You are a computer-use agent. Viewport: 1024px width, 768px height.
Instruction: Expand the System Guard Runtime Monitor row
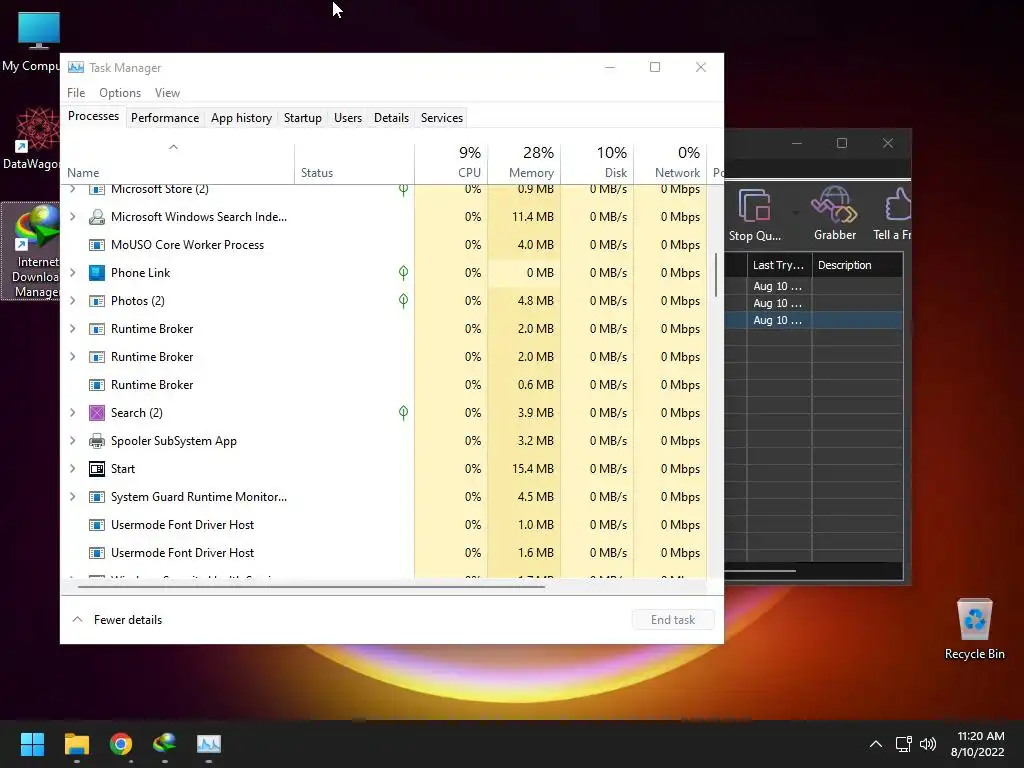(x=72, y=497)
